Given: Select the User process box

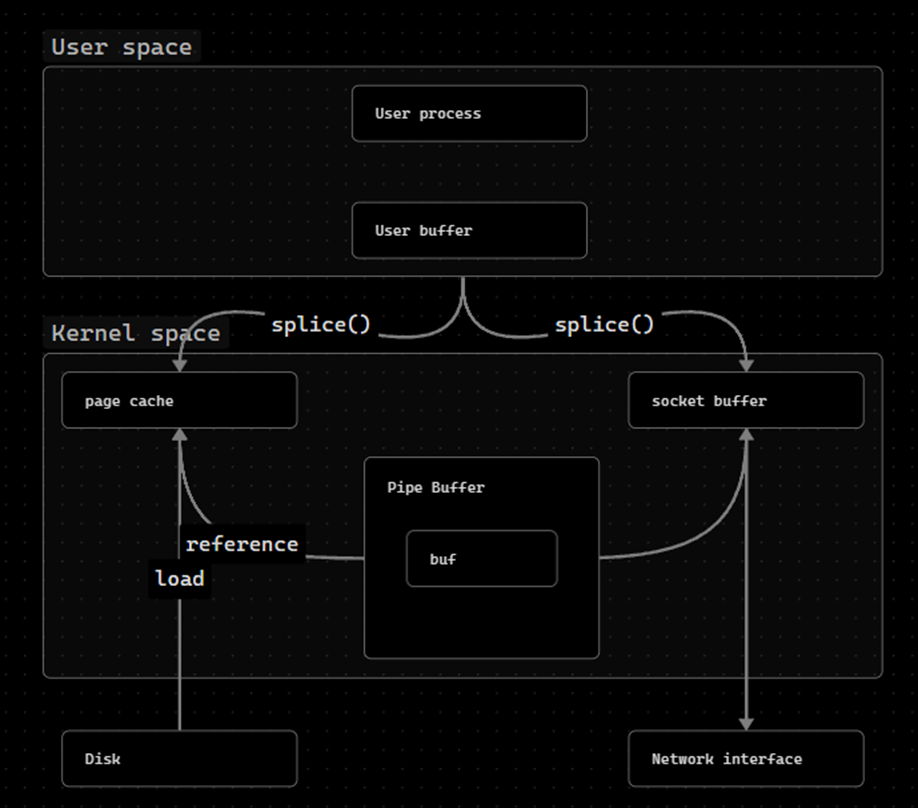Looking at the screenshot, I should pyautogui.click(x=469, y=113).
